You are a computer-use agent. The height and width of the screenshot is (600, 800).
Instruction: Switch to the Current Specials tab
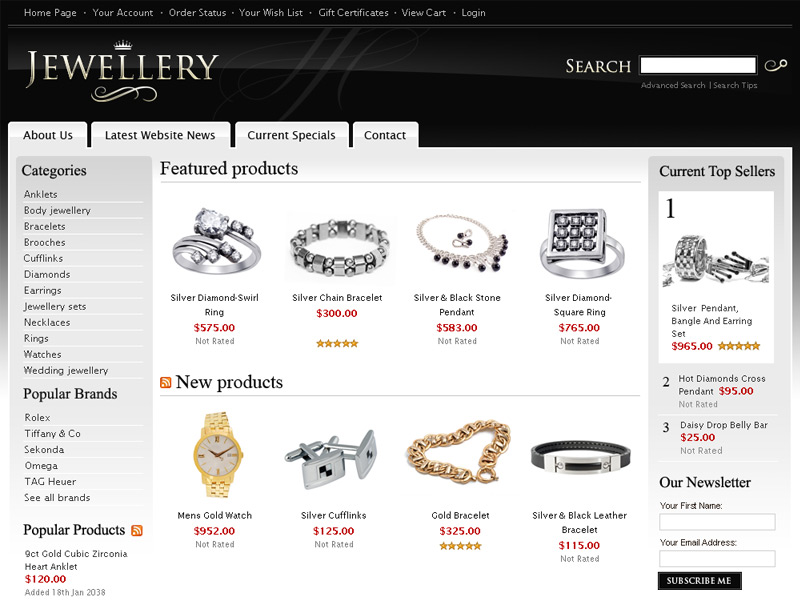pos(291,135)
